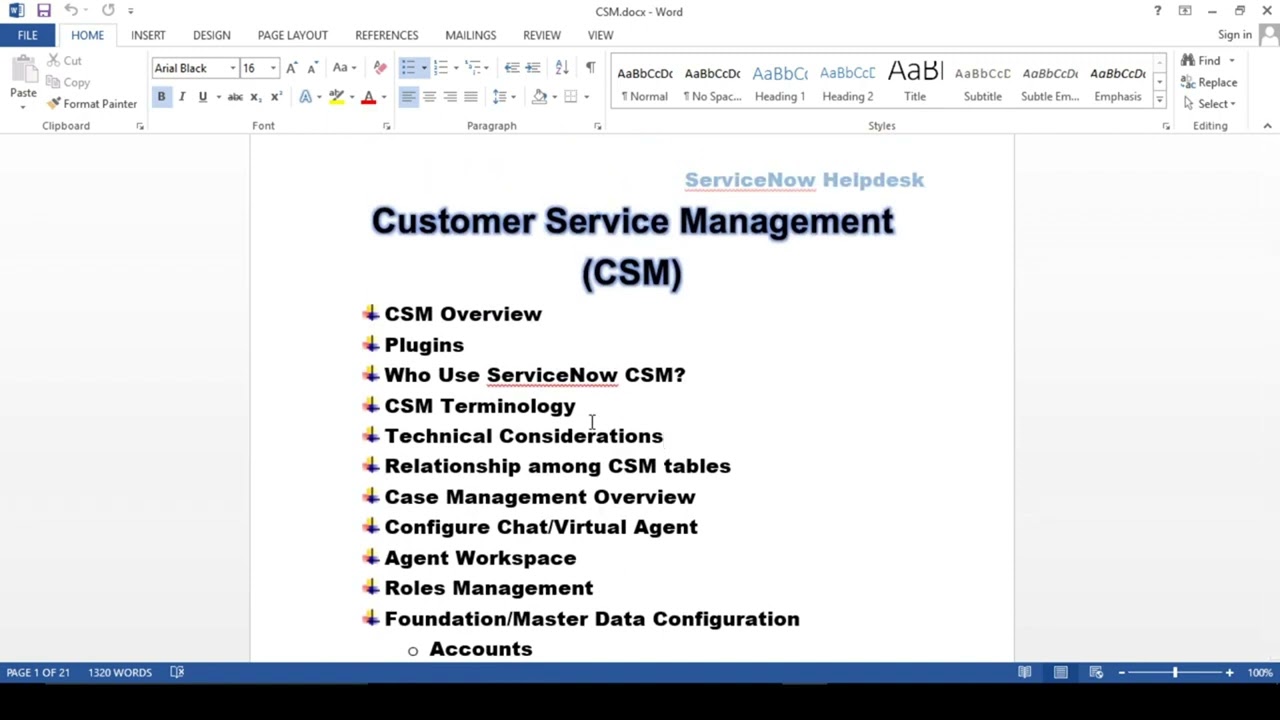Viewport: 1280px width, 720px height.
Task: Switch to MAILINGS tab
Action: point(470,35)
